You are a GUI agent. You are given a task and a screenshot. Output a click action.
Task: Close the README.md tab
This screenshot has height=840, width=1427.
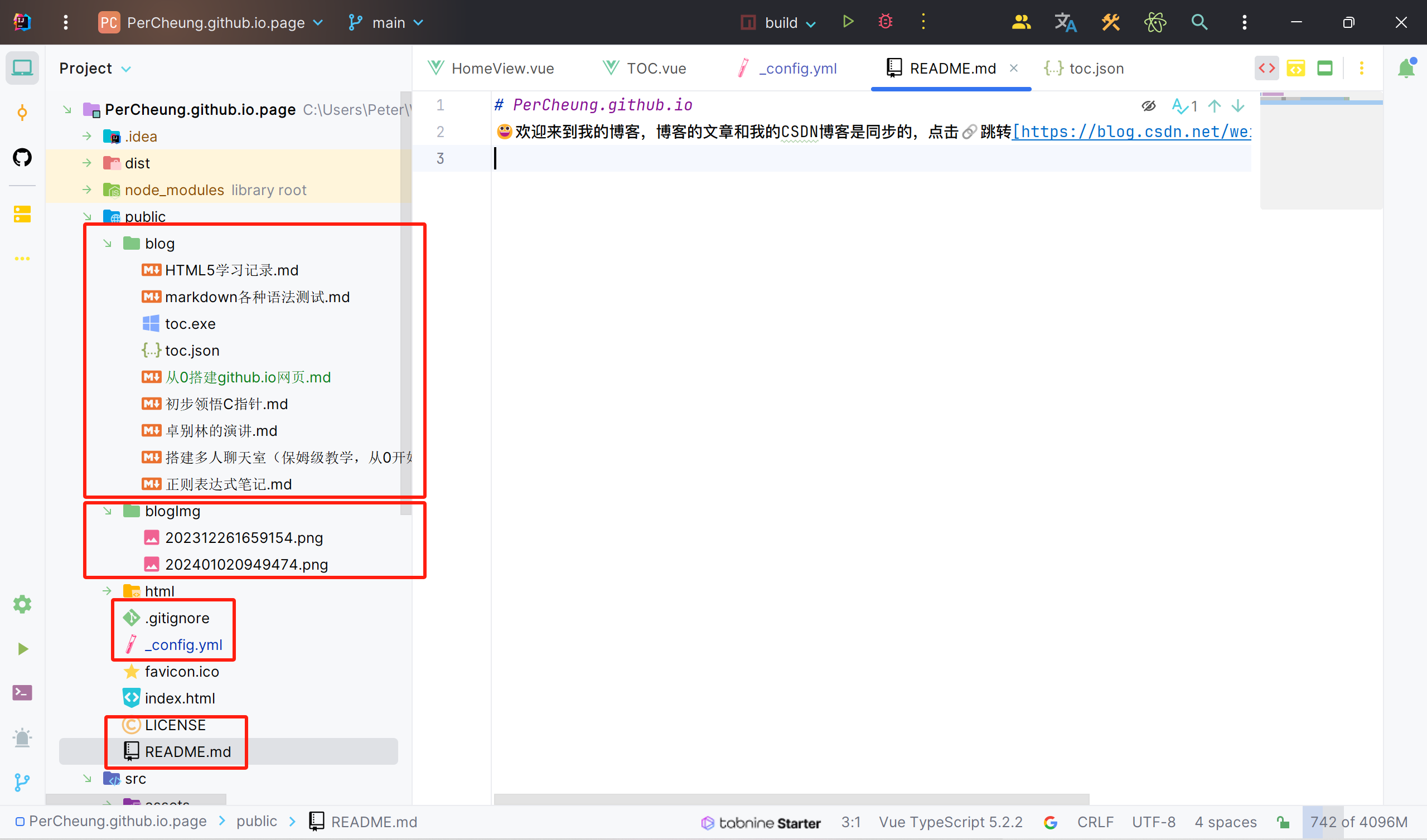tap(1014, 68)
